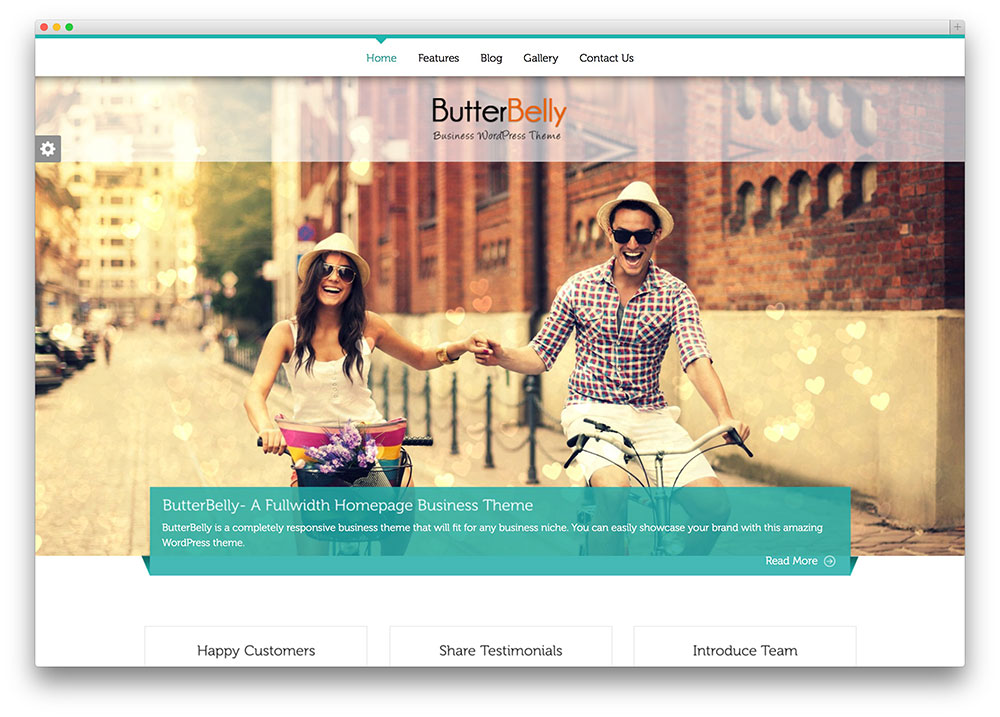Select the Happy Customers box
This screenshot has width=1000, height=717.
pos(256,650)
